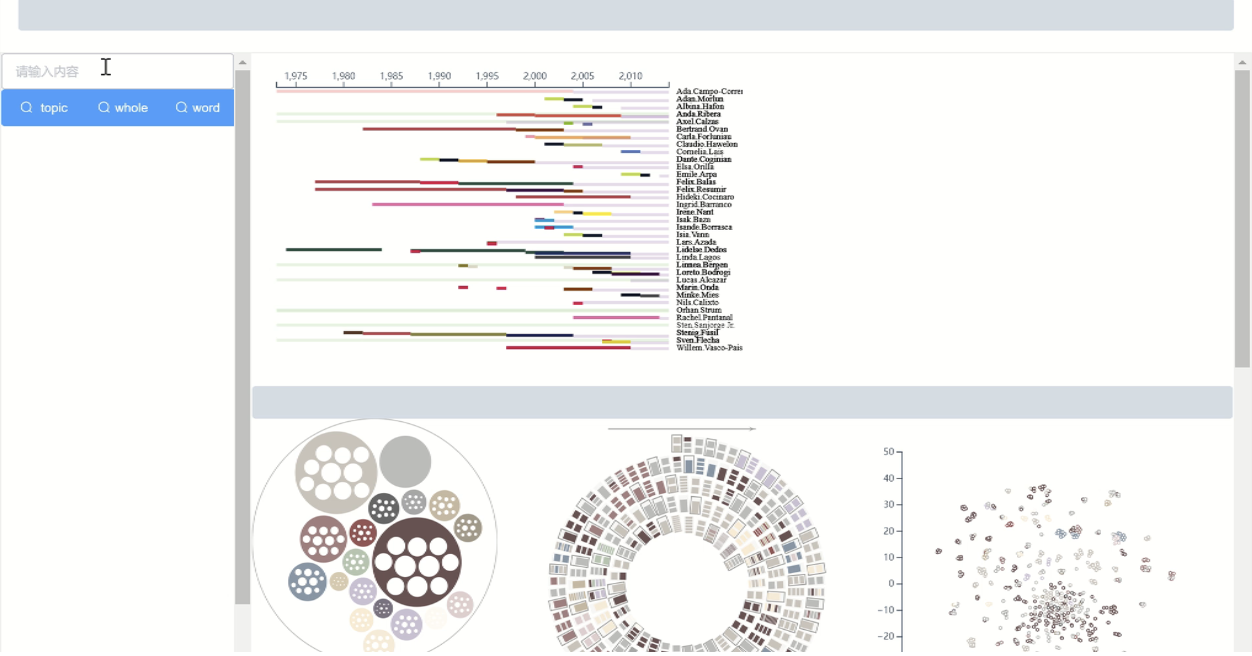
Task: Select the Ingrid.Barranco name label
Action: click(704, 204)
